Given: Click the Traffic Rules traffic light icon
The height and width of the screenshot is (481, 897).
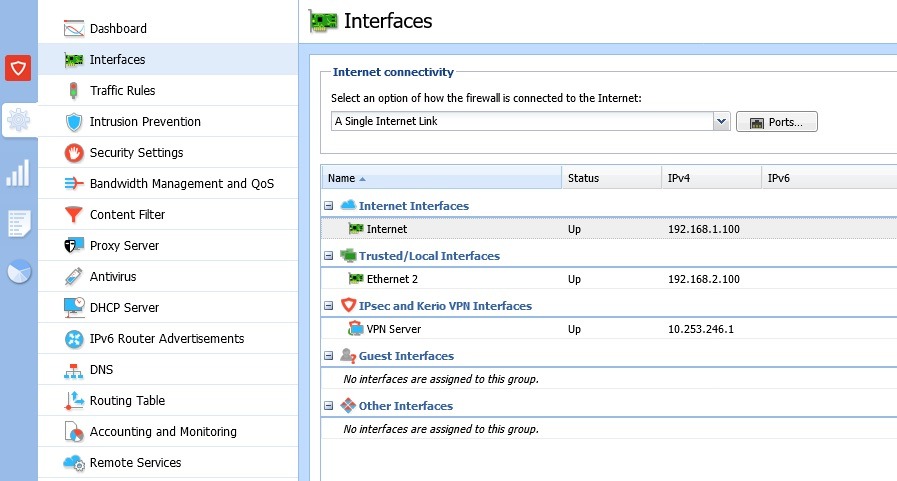Looking at the screenshot, I should [x=73, y=91].
